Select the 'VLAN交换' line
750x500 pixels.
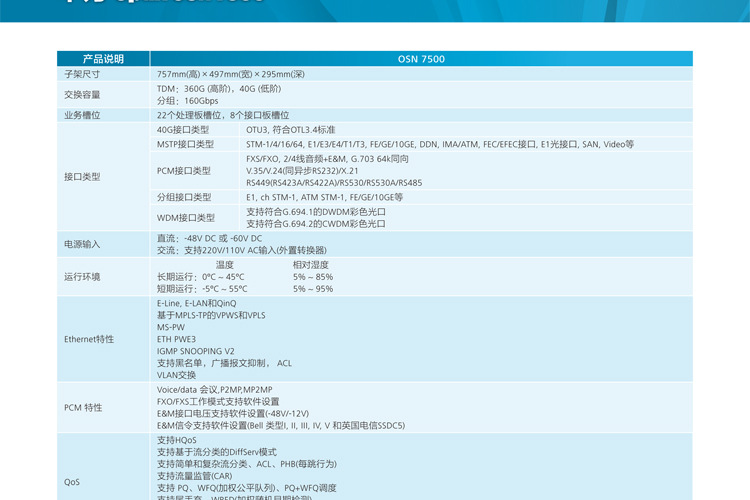coord(176,375)
